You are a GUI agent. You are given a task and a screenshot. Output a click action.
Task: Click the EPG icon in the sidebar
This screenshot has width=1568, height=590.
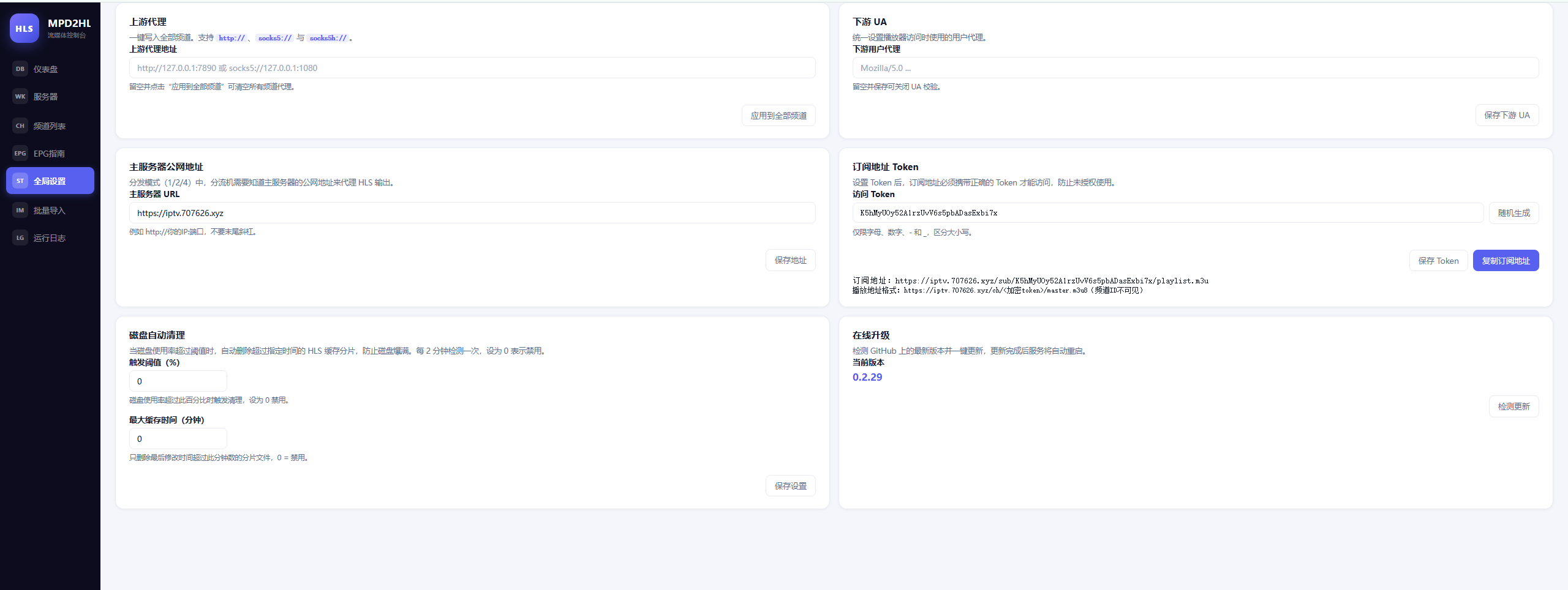click(20, 154)
